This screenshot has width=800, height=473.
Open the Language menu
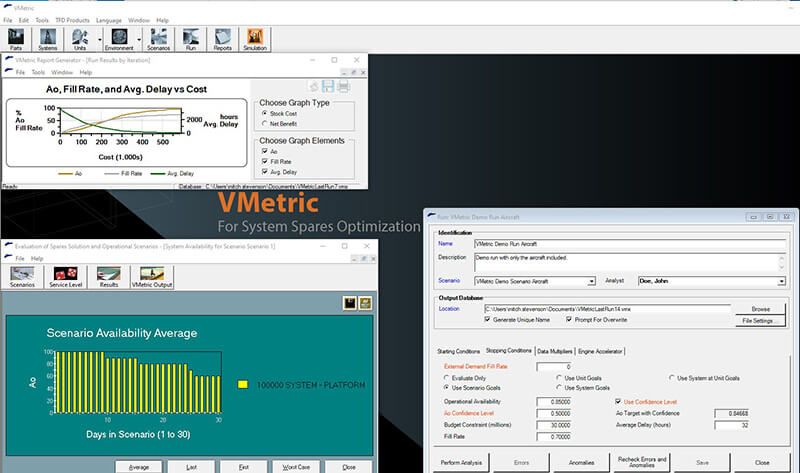tap(109, 20)
